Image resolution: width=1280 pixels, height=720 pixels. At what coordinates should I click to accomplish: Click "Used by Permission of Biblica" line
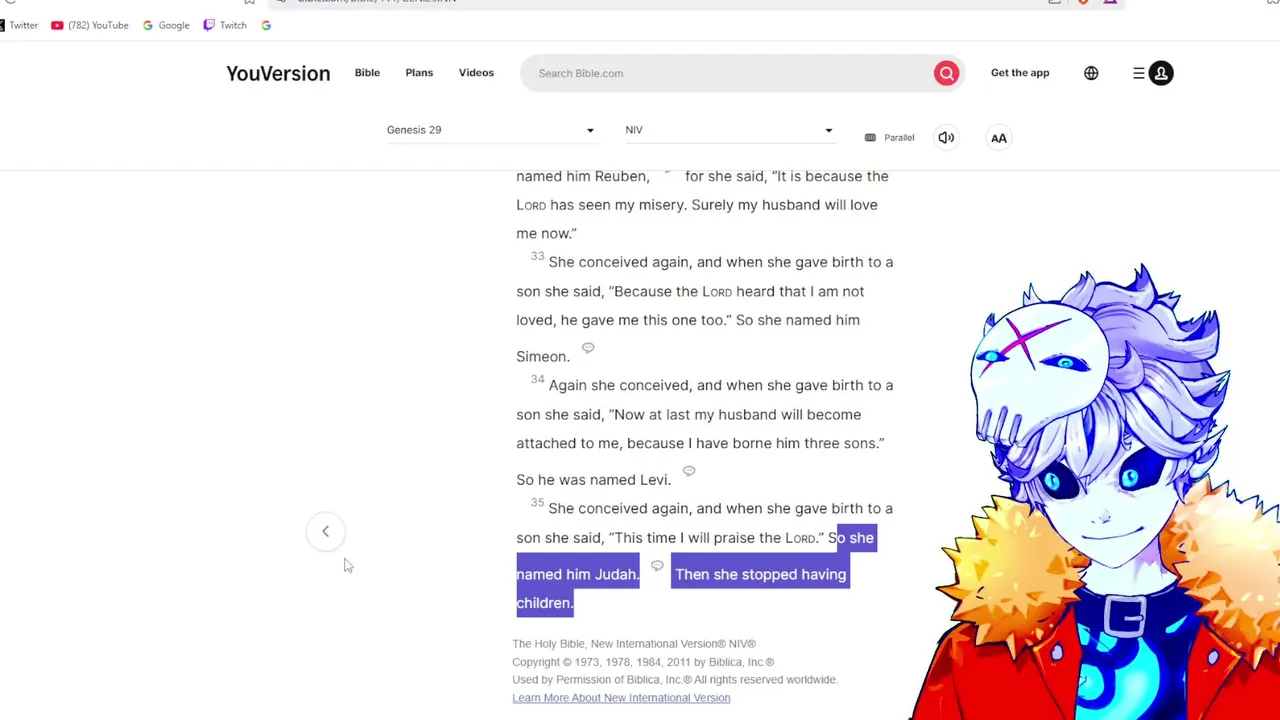(675, 680)
